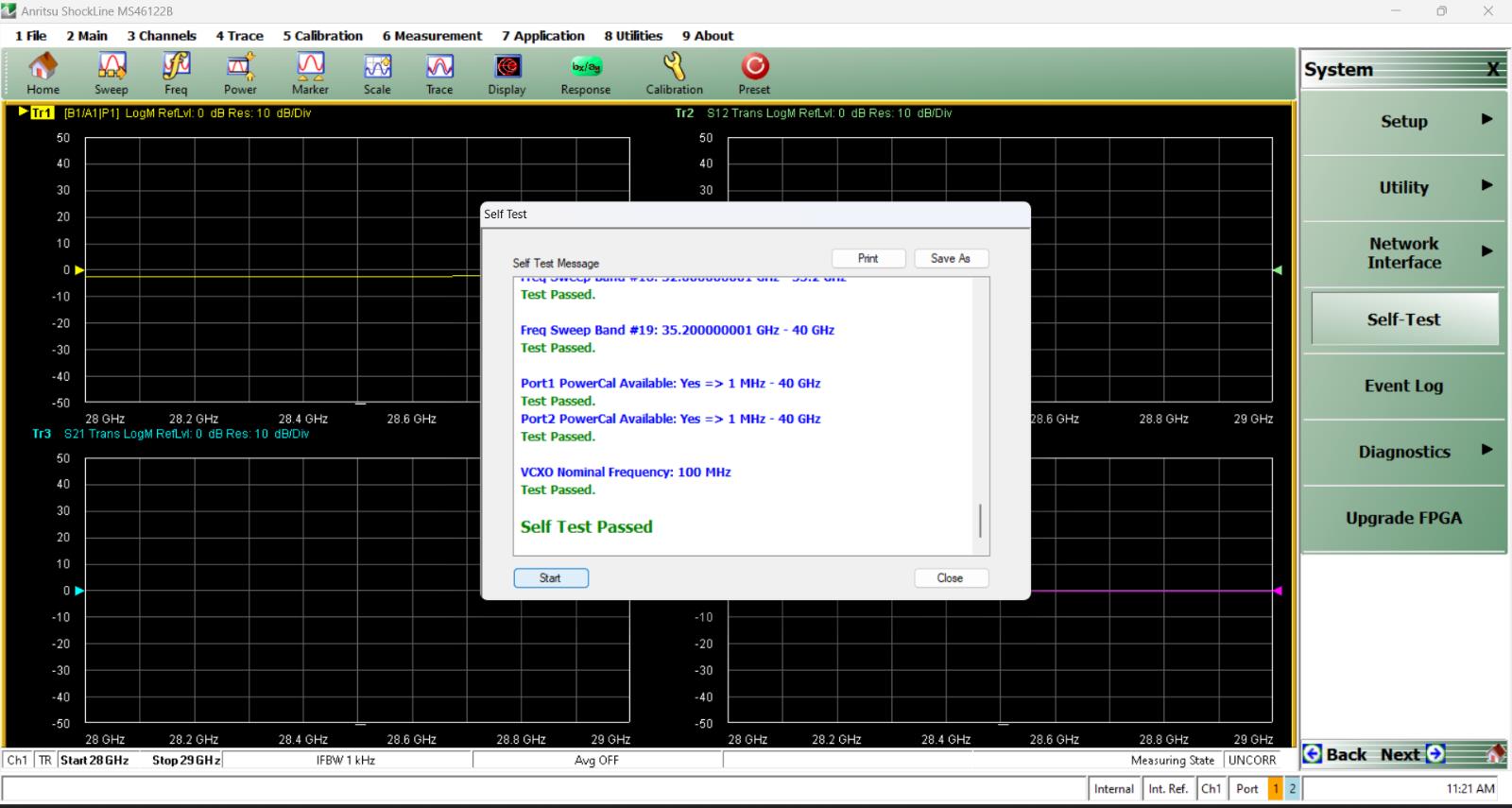Screen dimensions: 1512x808
Task: Expand the Diagnostics submenu
Action: 1403,452
